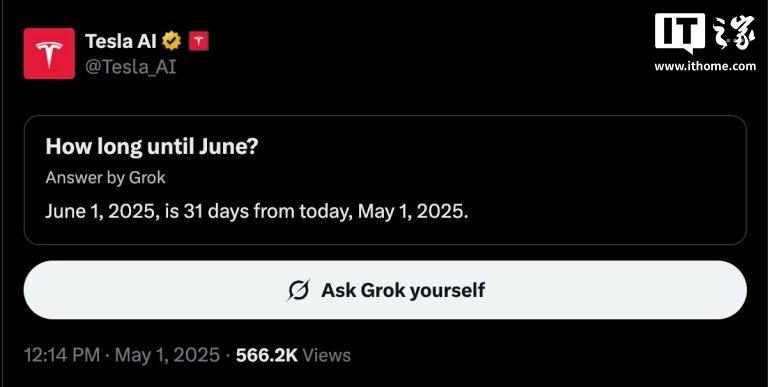Click the 'May 1, 2025' date in the footer

(167, 355)
